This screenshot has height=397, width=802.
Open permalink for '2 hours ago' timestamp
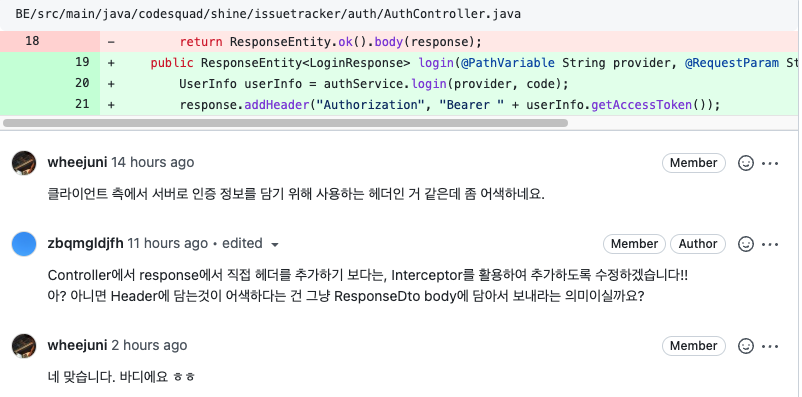click(x=149, y=345)
